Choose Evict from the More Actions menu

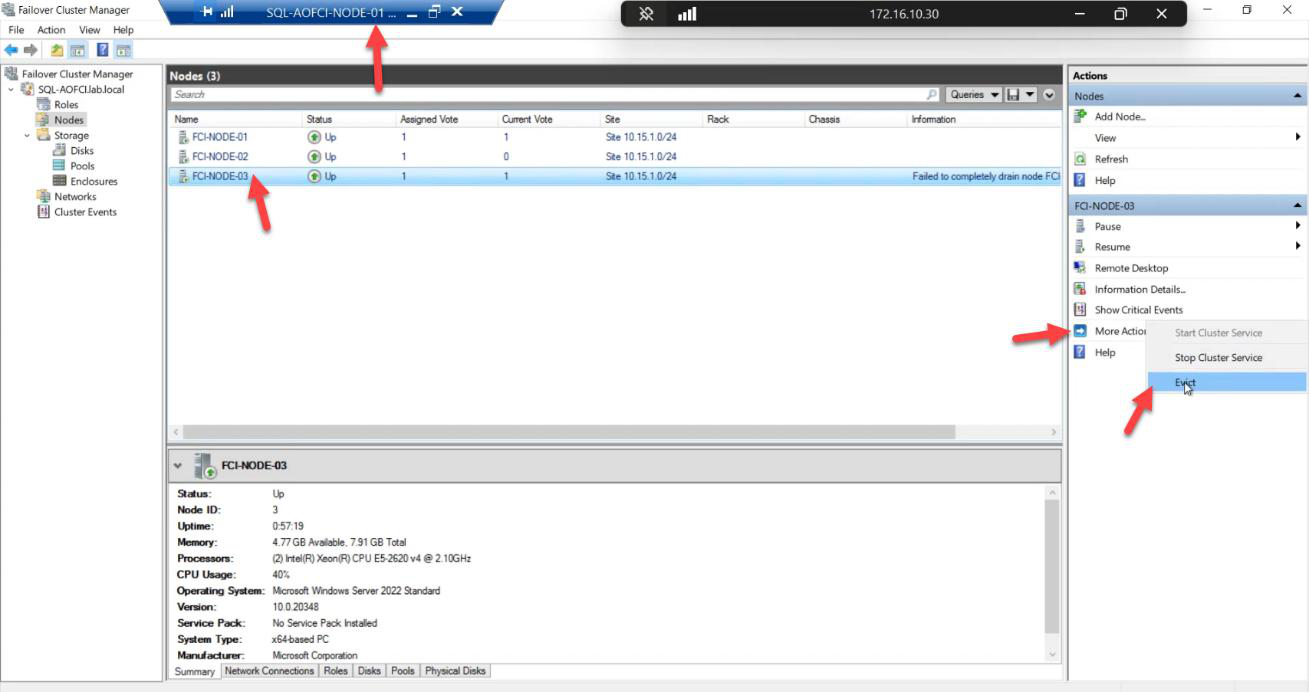[x=1227, y=382]
